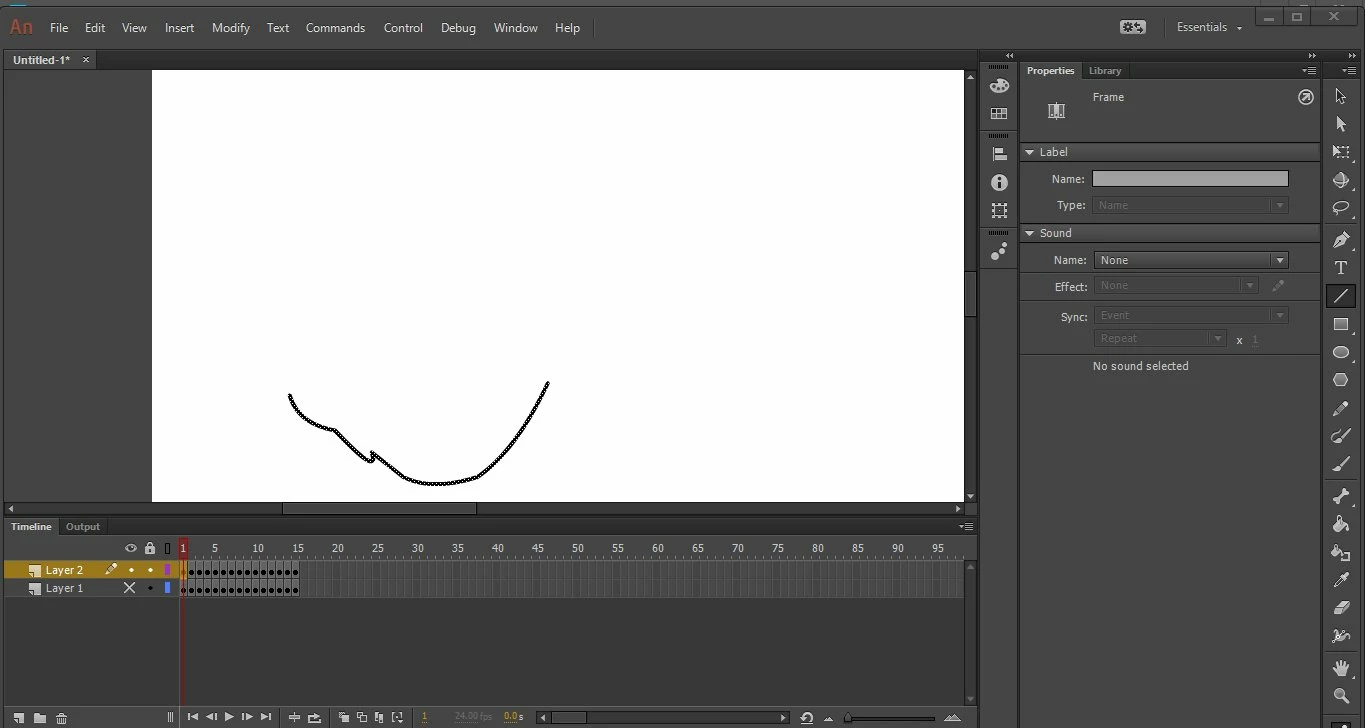The width and height of the screenshot is (1365, 728).
Task: Select the Text tool
Action: pos(1341,268)
